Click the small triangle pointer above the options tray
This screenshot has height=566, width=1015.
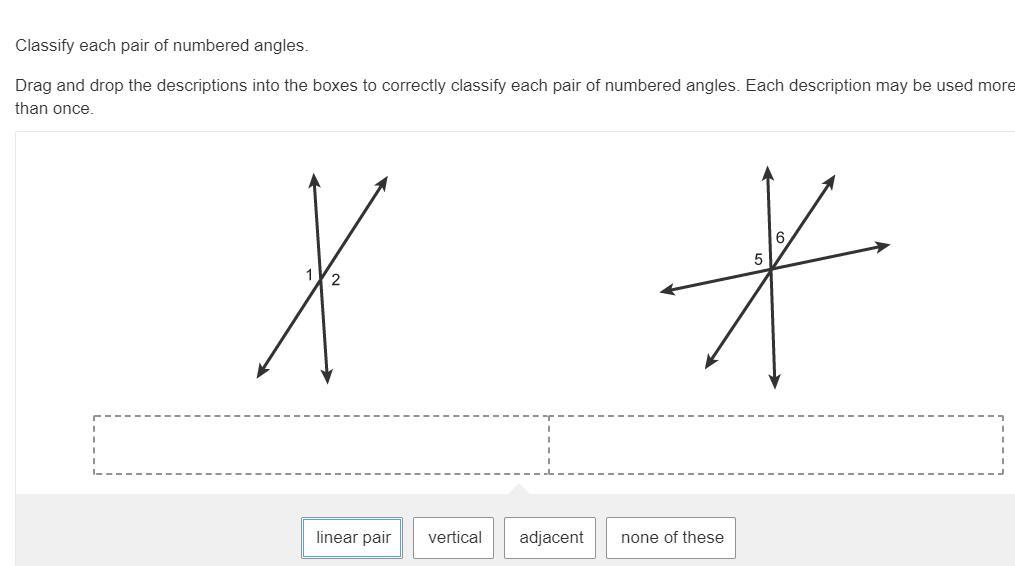pyautogui.click(x=518, y=489)
